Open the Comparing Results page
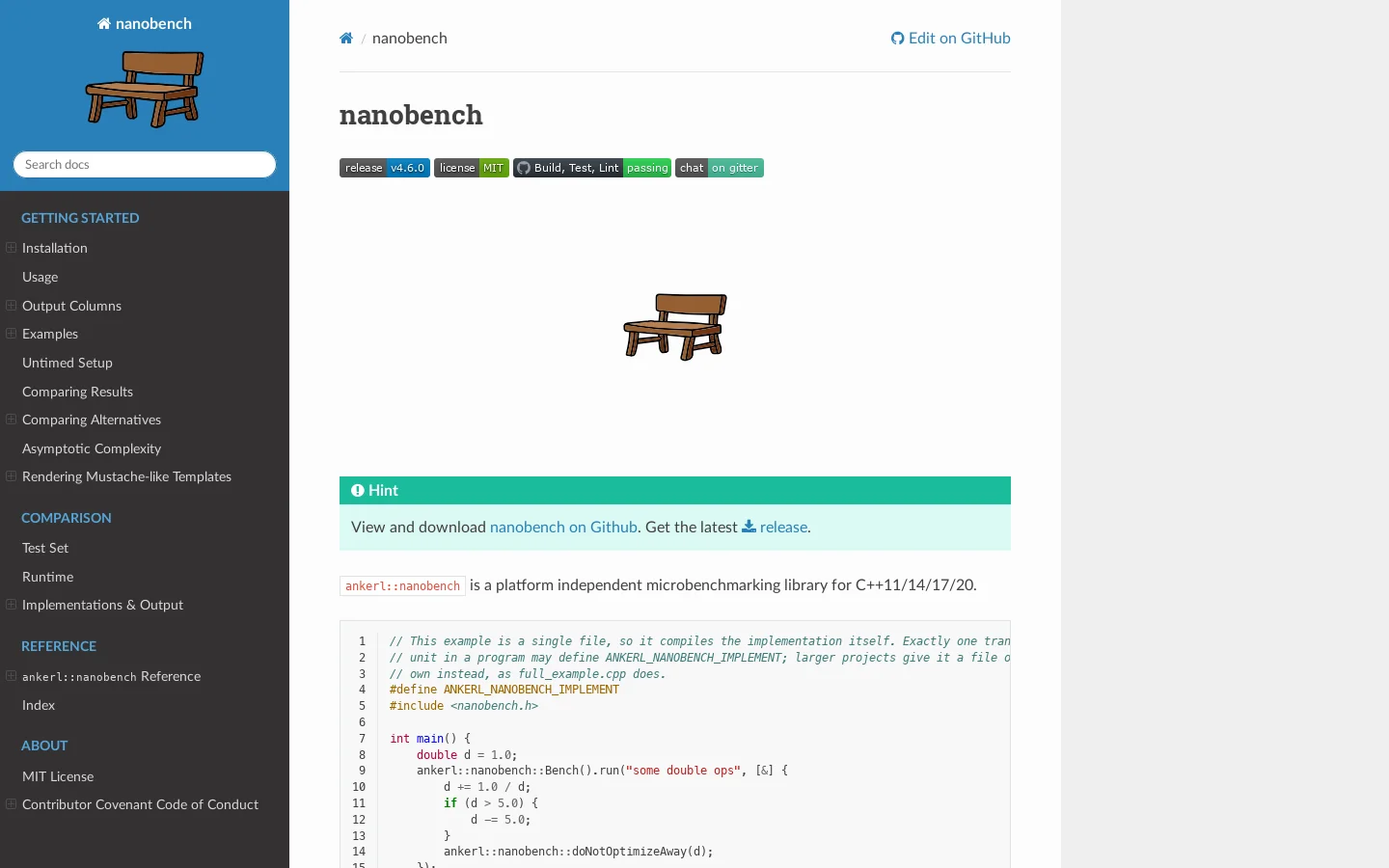The image size is (1389, 868). point(77,392)
